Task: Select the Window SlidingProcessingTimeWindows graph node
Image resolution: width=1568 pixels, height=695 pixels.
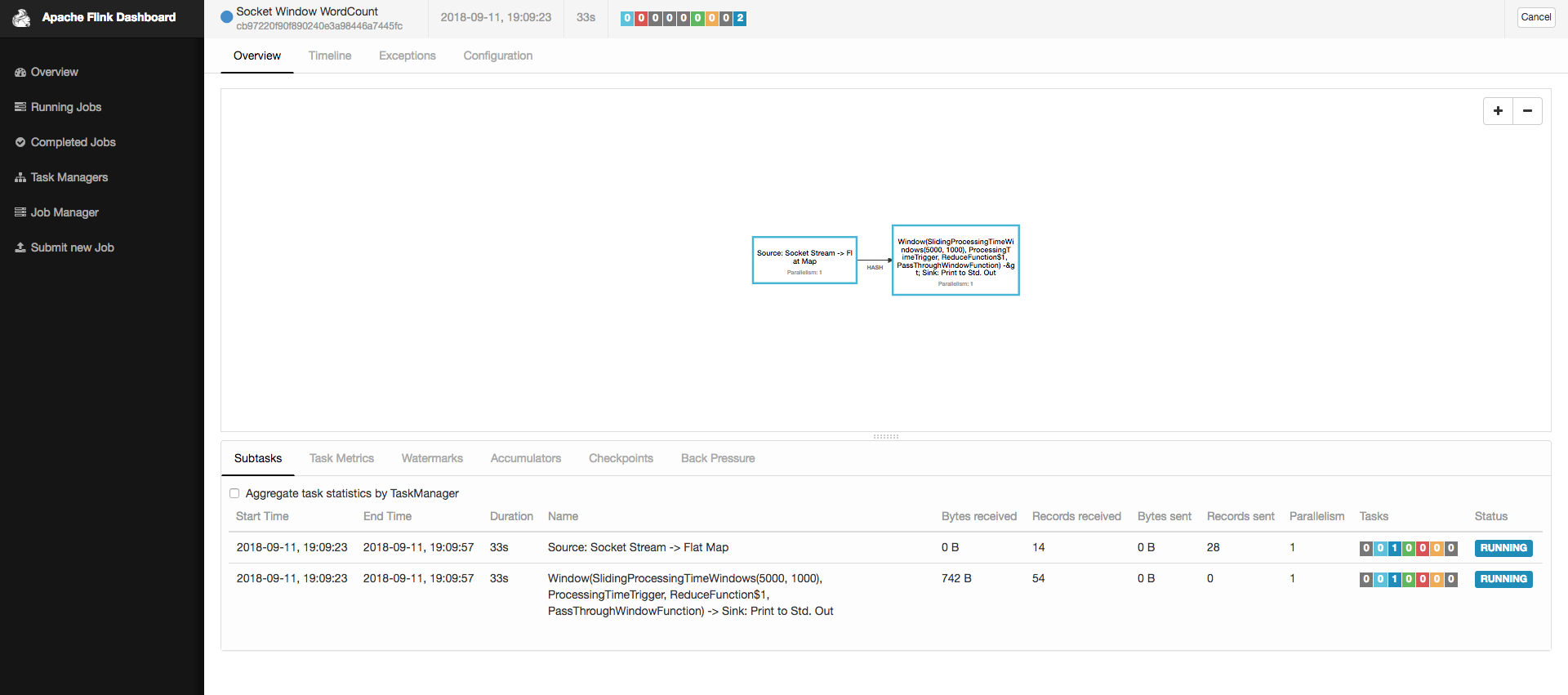Action: click(955, 260)
